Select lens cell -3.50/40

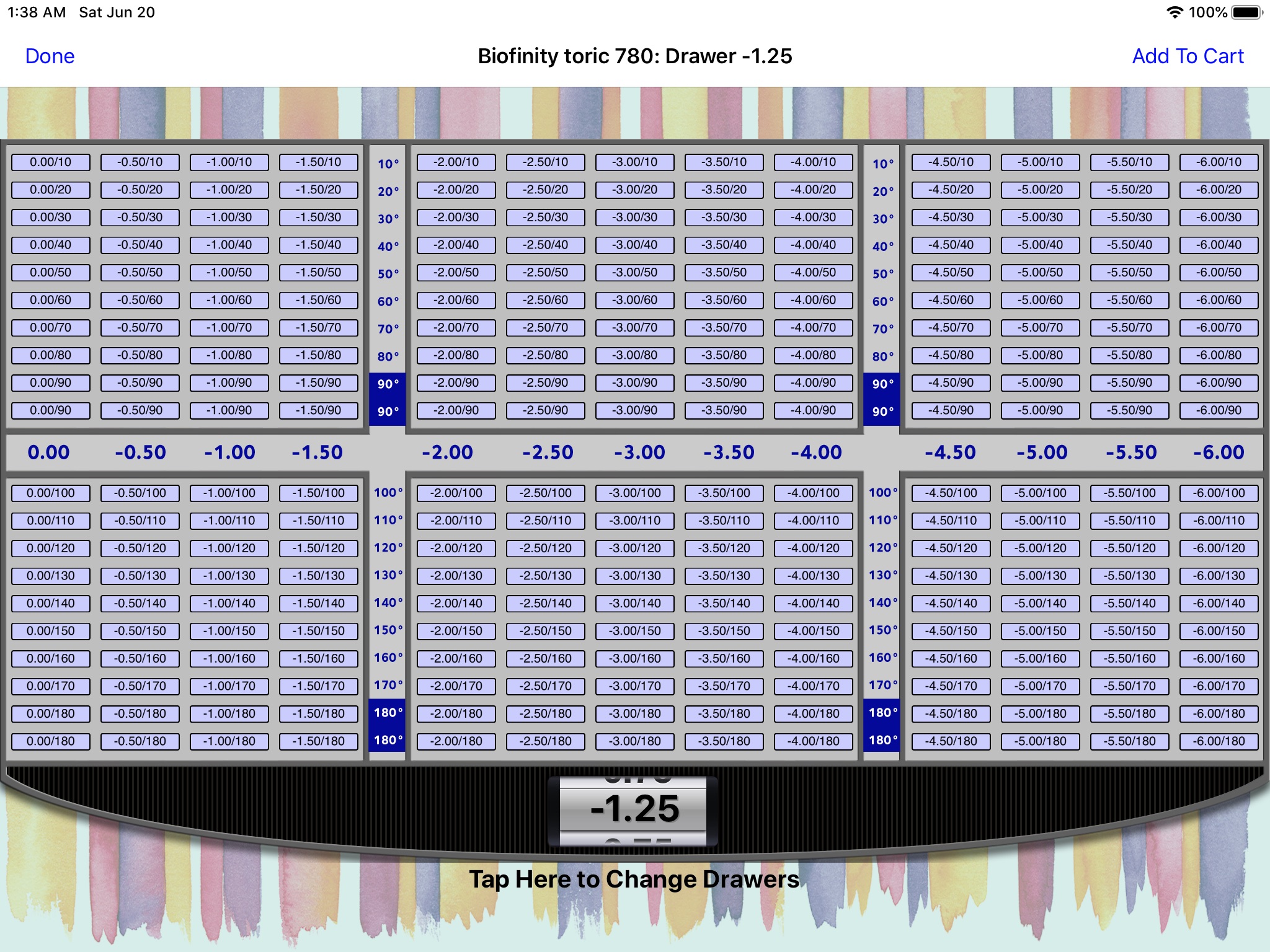[724, 245]
